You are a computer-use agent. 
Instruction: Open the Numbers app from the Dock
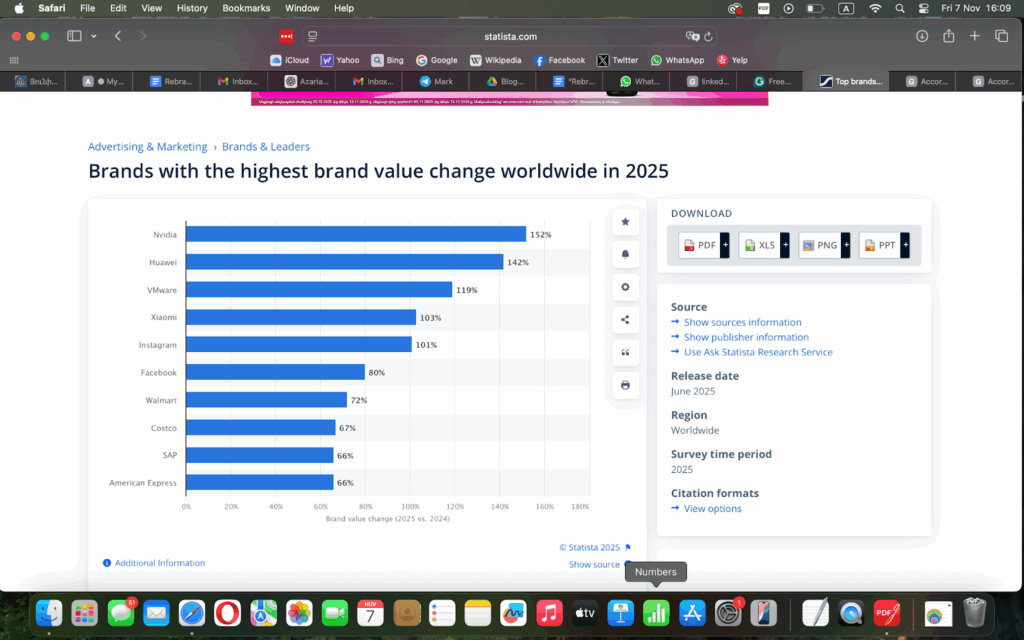click(655, 613)
